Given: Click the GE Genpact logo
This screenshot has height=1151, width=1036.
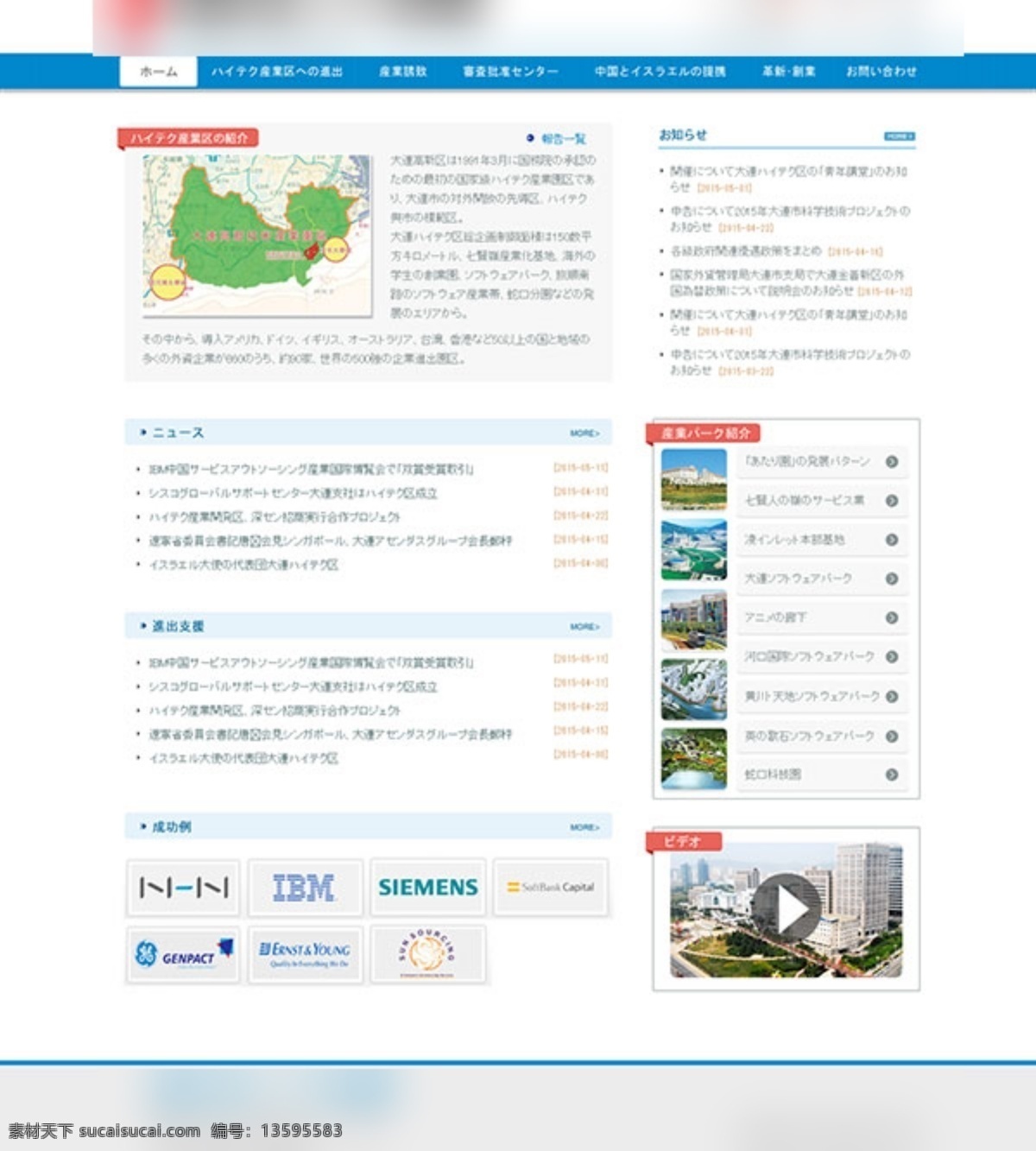Looking at the screenshot, I should click(183, 953).
